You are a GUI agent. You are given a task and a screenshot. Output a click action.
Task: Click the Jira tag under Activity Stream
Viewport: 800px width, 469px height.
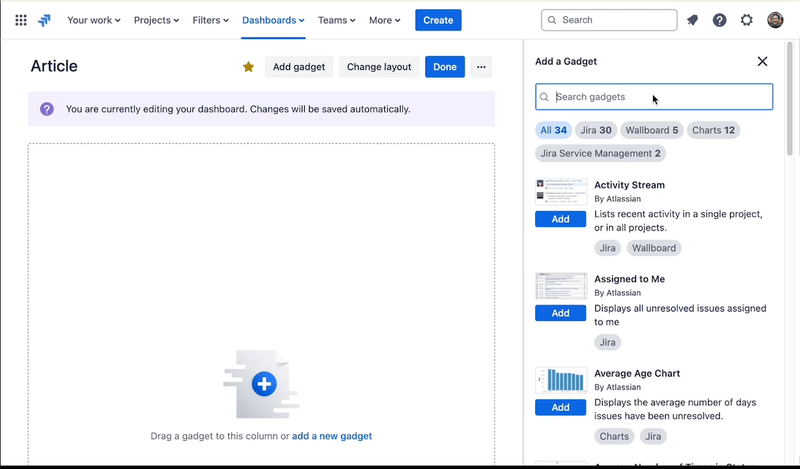tap(607, 248)
